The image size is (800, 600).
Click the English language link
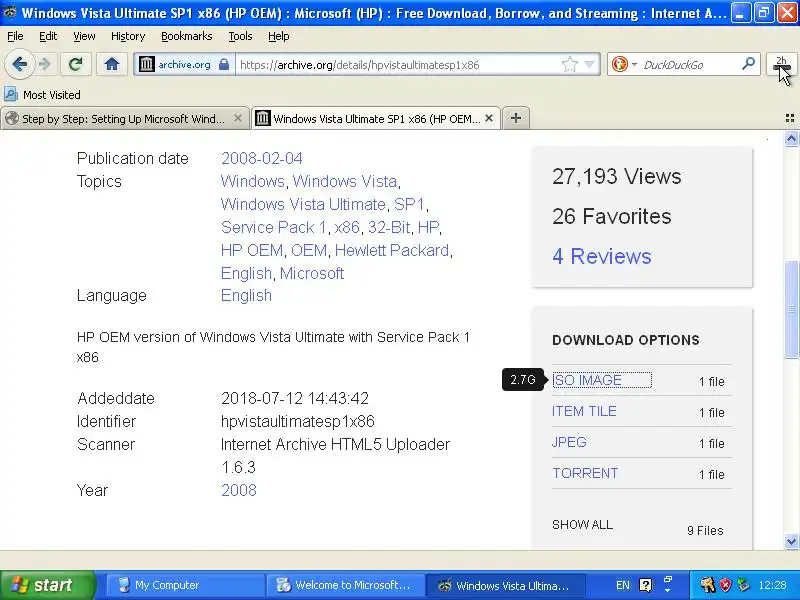246,295
